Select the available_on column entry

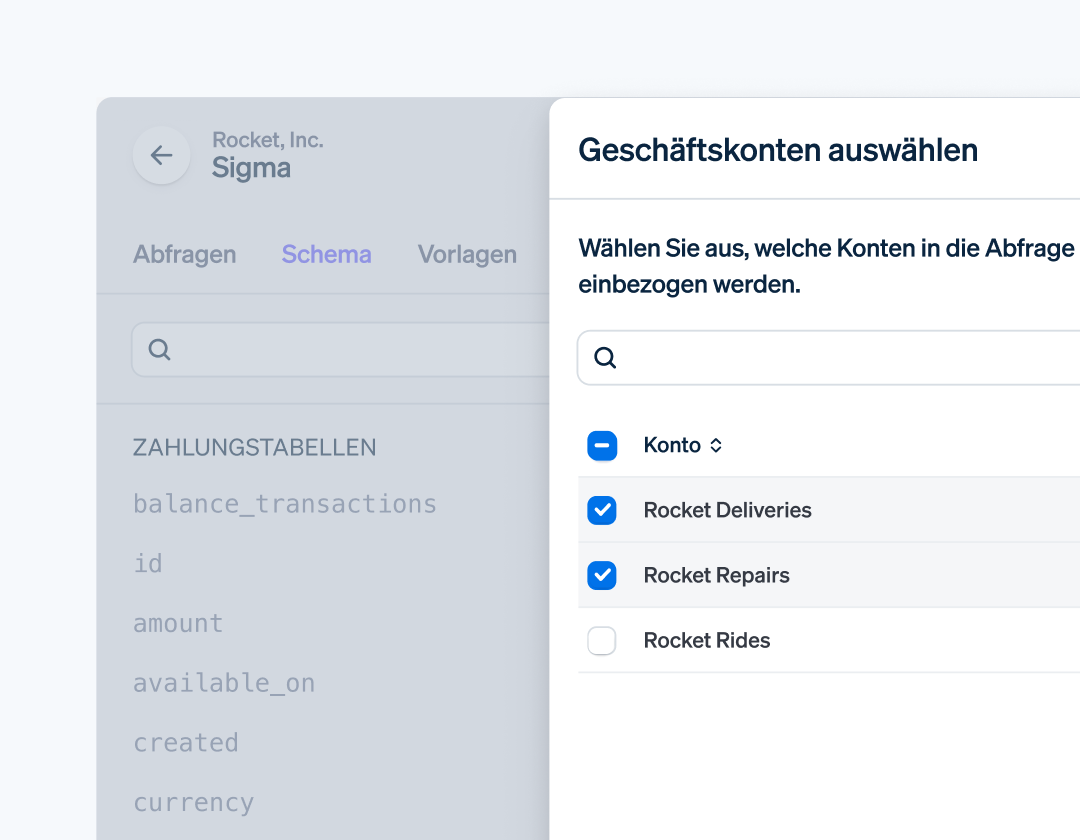pyautogui.click(x=224, y=683)
